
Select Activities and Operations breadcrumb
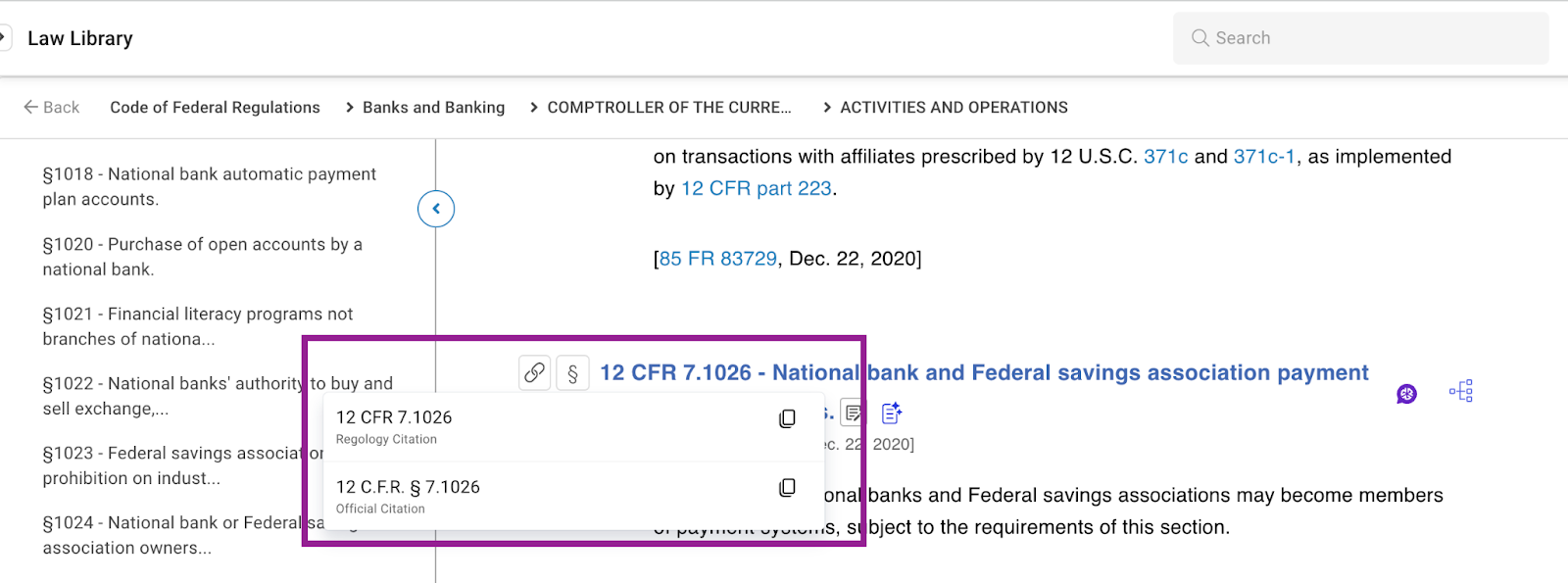[954, 108]
